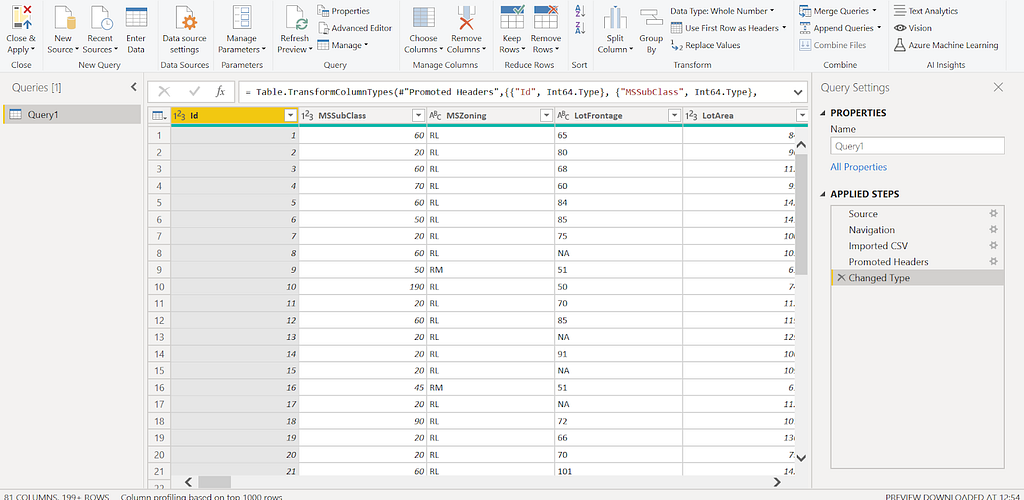Open the Advanced Editor
1024x500 pixels.
[355, 28]
